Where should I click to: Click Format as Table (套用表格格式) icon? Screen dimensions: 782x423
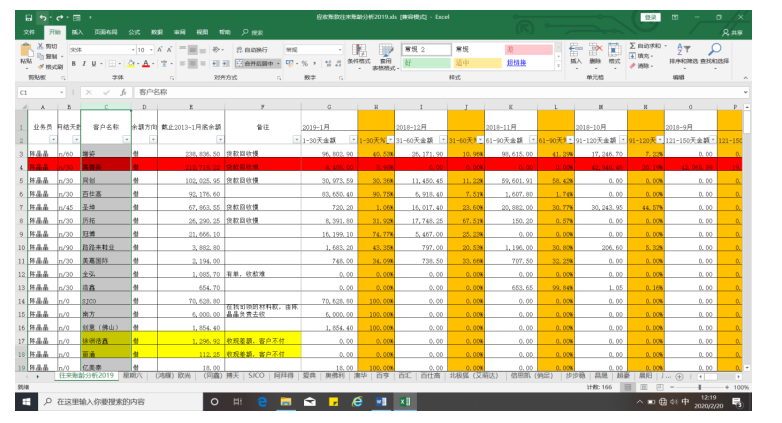386,51
